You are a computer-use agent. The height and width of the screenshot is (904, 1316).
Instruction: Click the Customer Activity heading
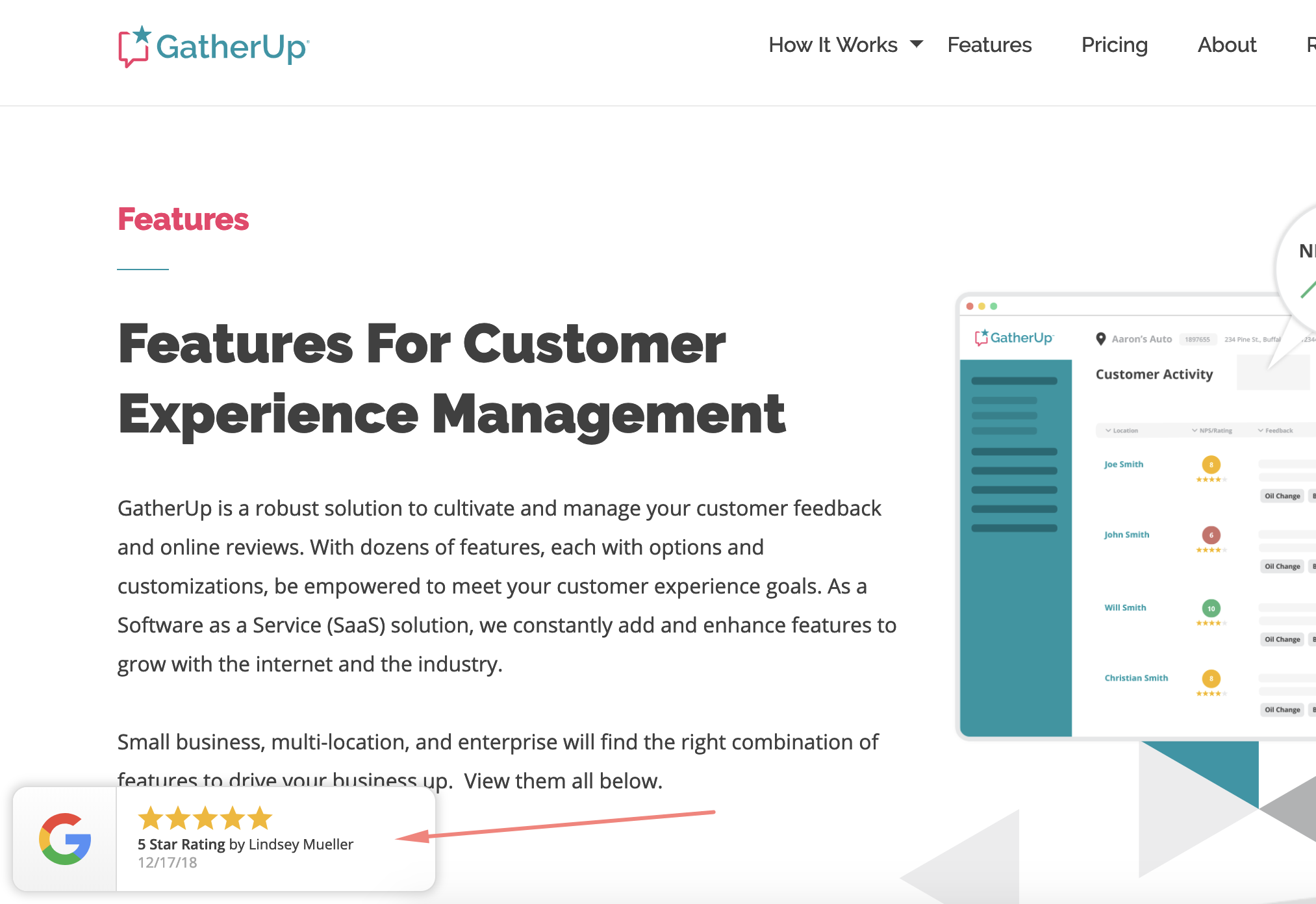[x=1154, y=374]
